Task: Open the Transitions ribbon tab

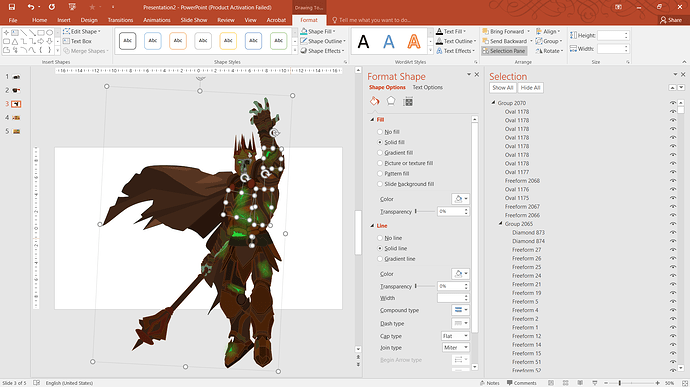Action: pyautogui.click(x=120, y=20)
